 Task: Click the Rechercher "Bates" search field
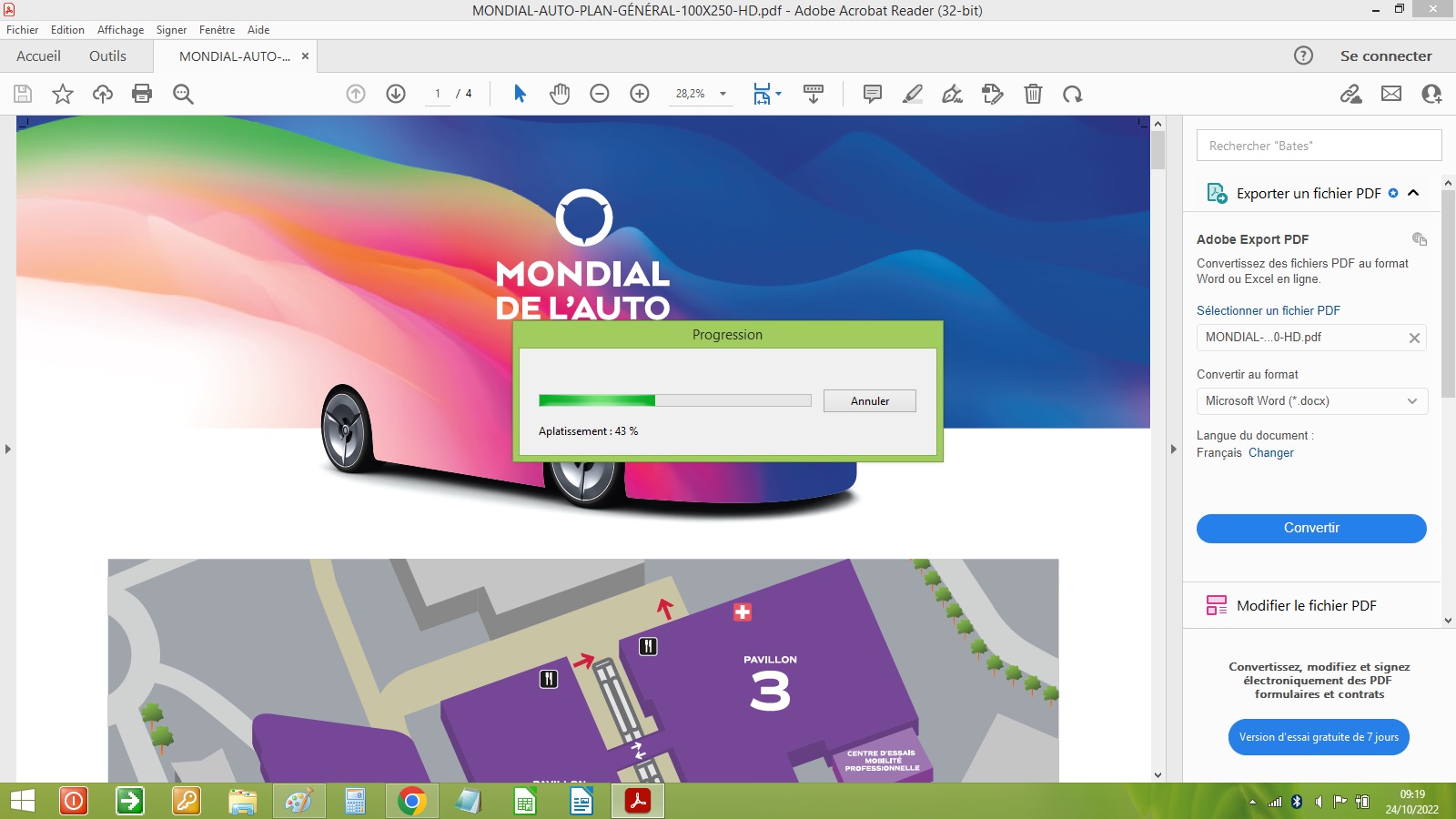pos(1319,146)
